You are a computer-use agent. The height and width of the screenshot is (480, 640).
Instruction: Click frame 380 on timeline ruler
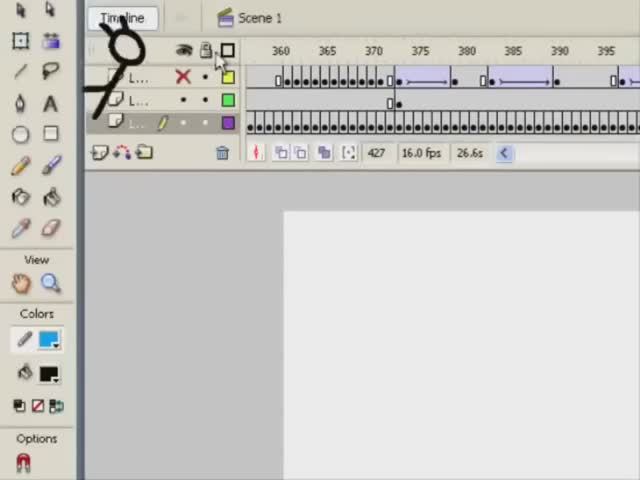pos(467,51)
